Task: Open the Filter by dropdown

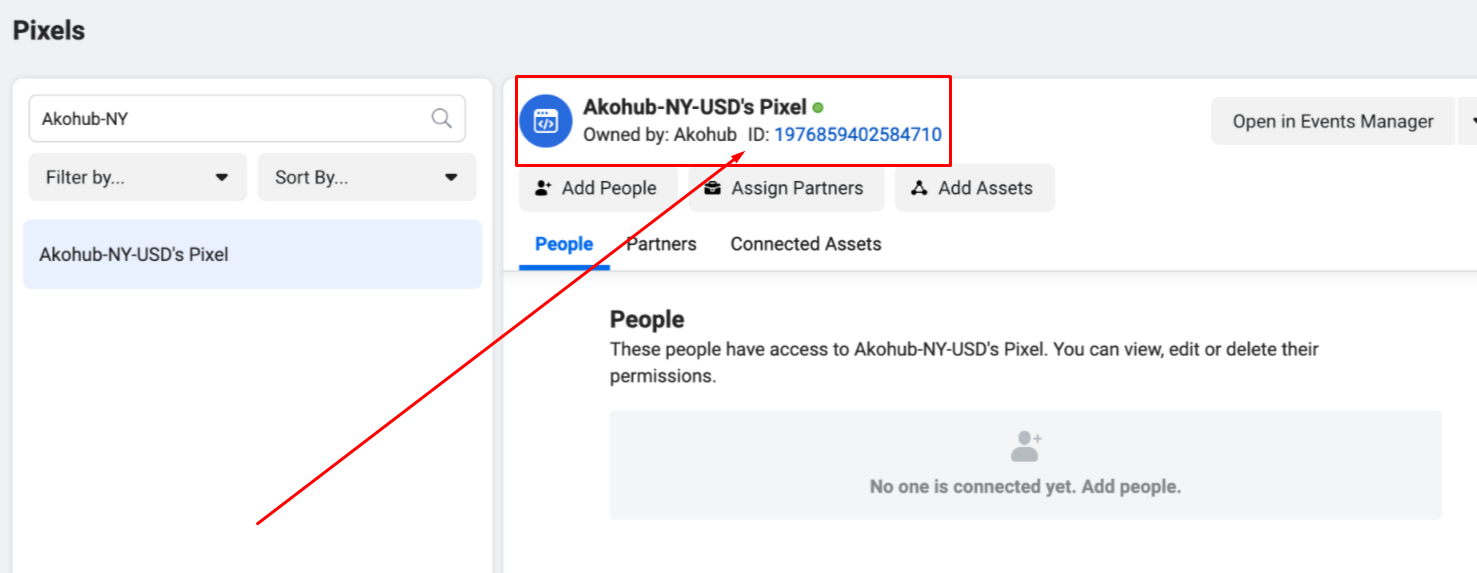Action: tap(137, 177)
